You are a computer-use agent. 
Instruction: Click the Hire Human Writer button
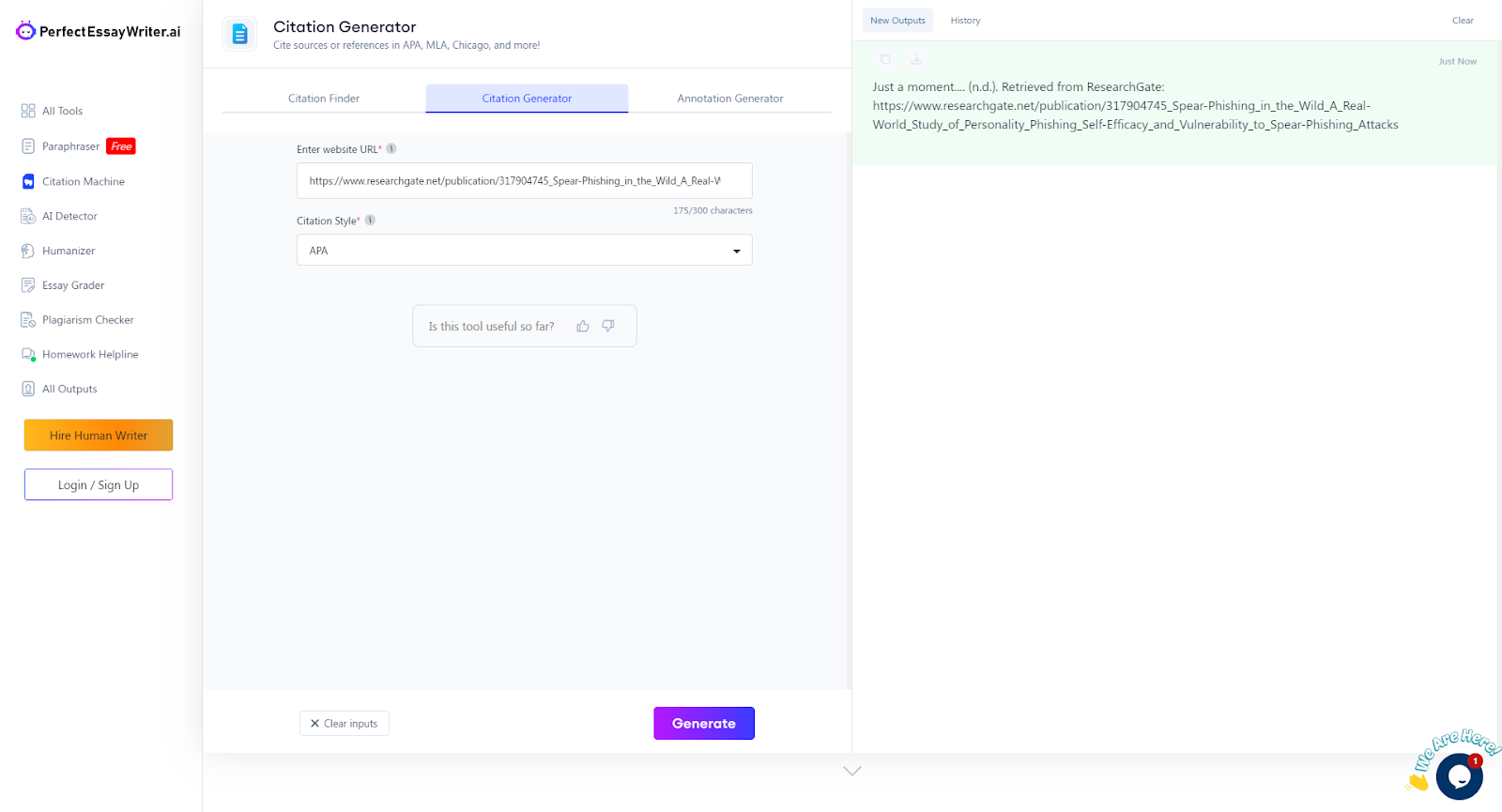click(x=99, y=436)
